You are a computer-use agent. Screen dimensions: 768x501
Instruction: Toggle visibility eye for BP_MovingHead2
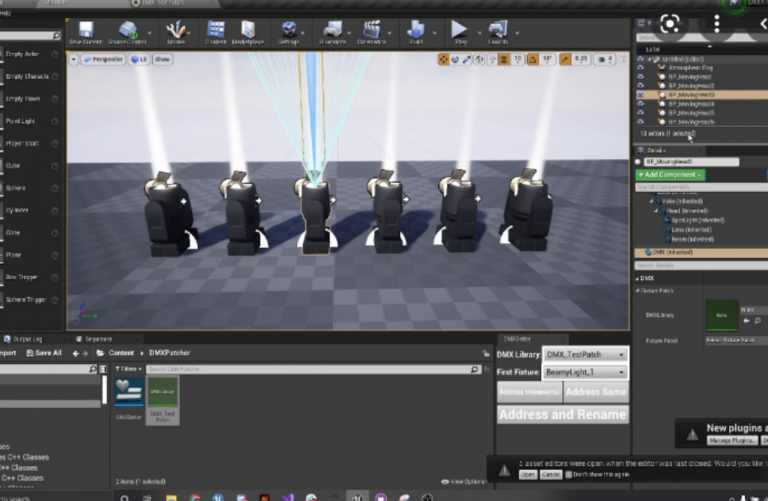pos(640,85)
